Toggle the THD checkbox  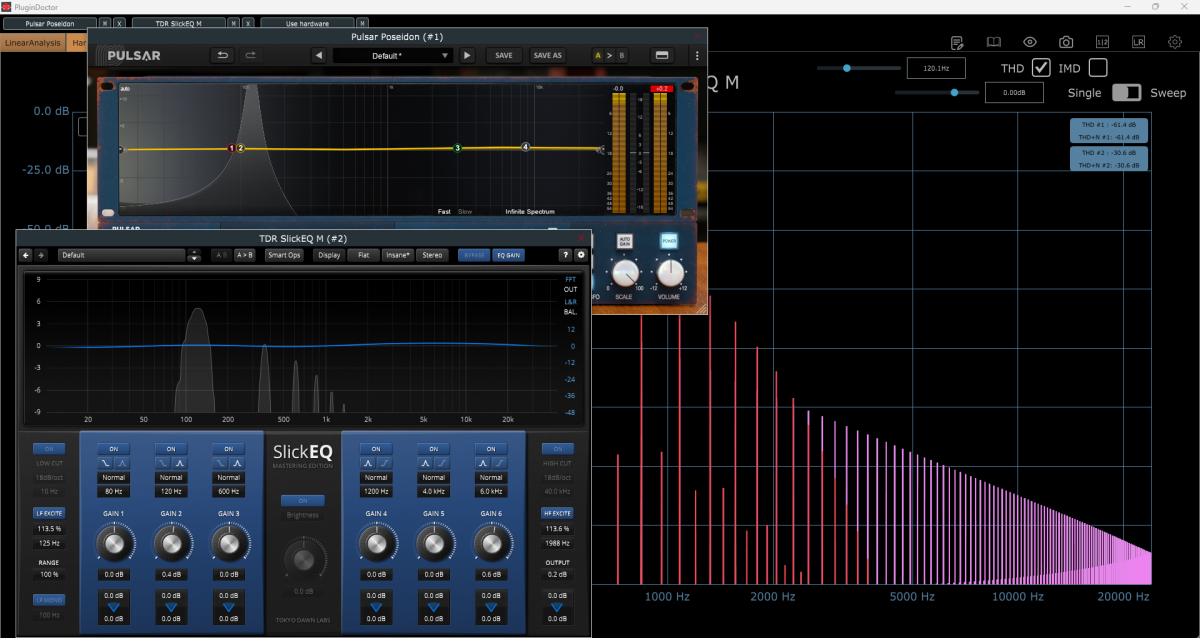click(x=1041, y=67)
